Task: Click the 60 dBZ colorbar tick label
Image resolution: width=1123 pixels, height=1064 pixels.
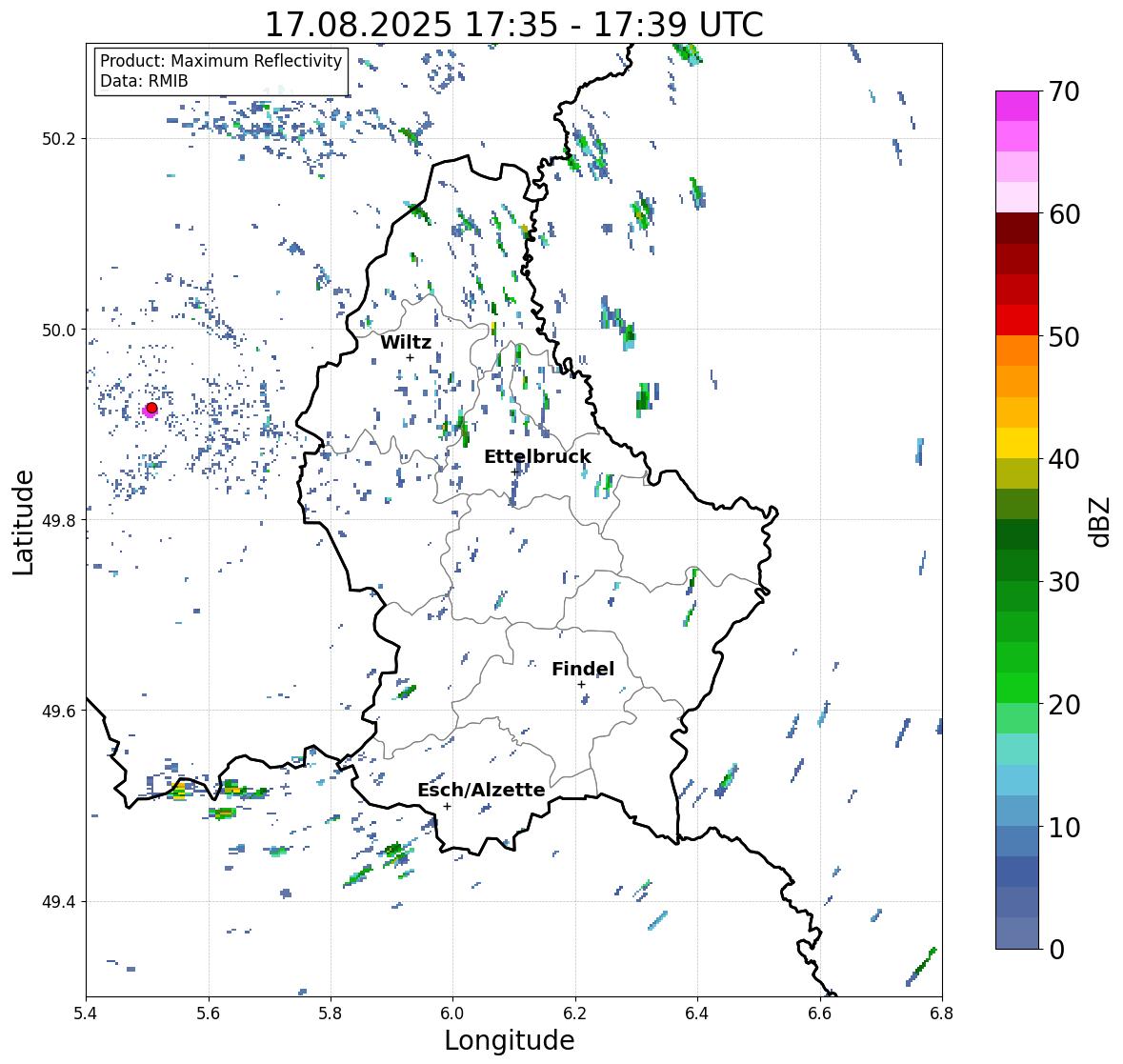Action: tap(1063, 214)
